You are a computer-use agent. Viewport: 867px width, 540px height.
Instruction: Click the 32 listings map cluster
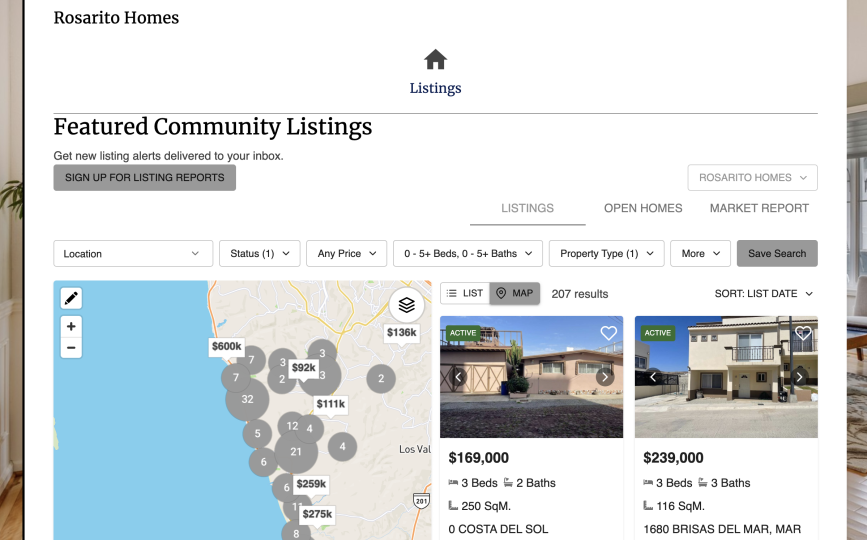coord(247,399)
